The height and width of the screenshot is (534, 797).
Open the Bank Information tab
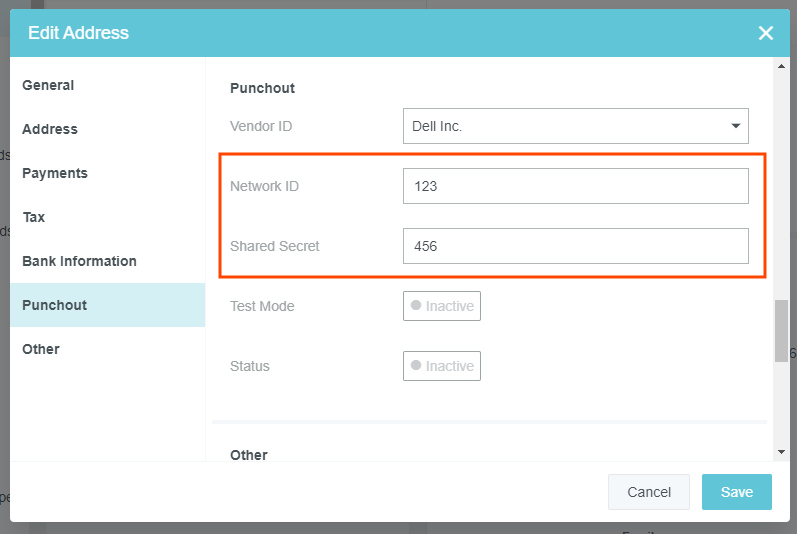click(x=79, y=261)
